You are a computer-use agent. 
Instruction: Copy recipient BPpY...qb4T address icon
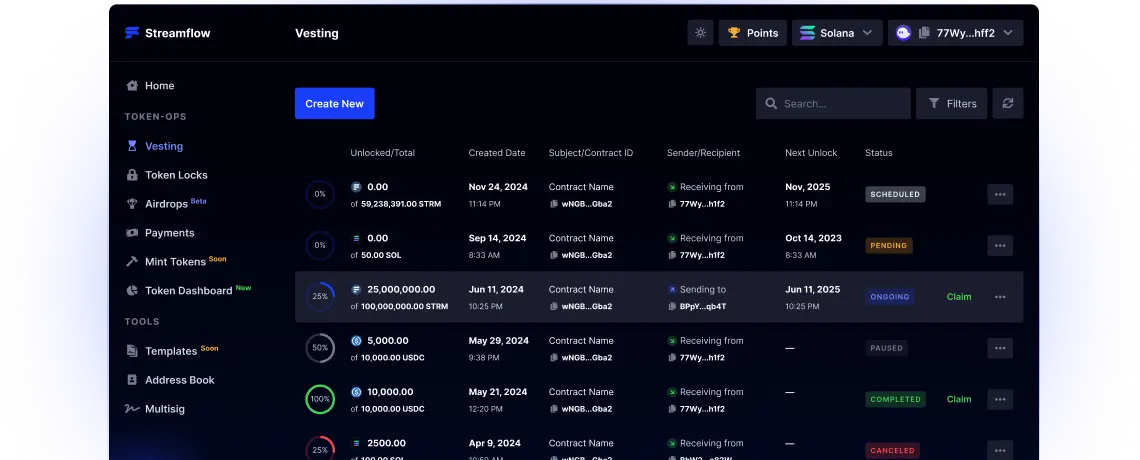(673, 307)
